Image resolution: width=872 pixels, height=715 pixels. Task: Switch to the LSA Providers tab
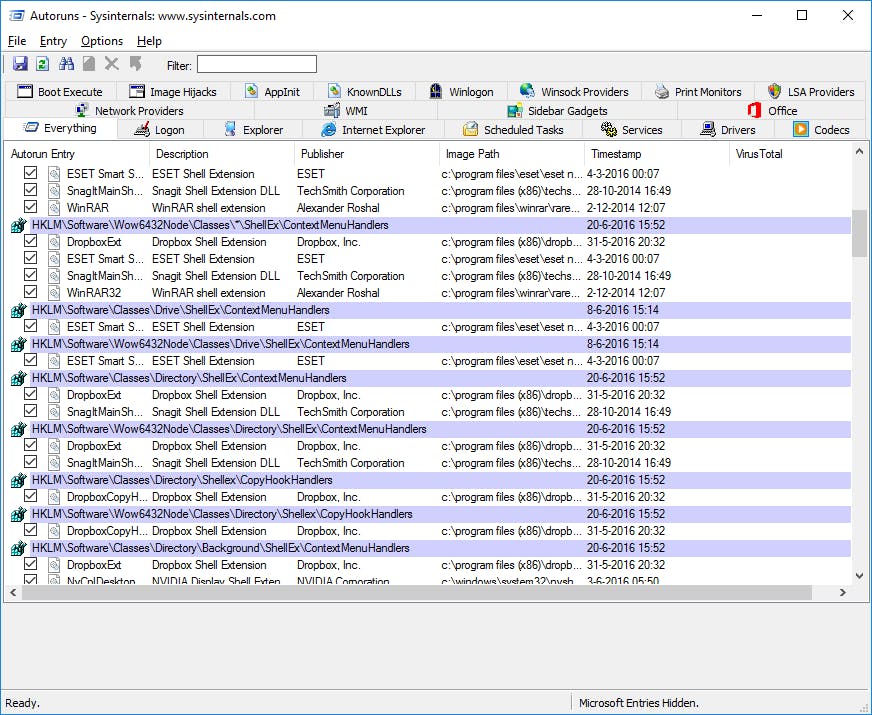[x=812, y=90]
